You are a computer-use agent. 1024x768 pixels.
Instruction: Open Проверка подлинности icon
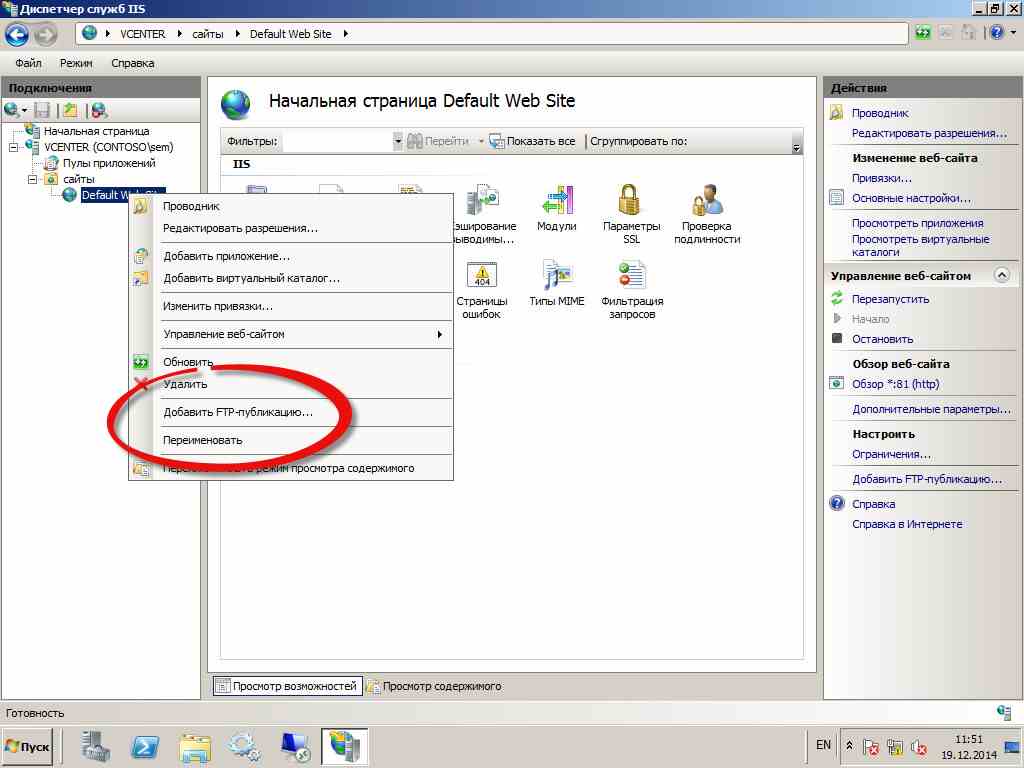point(707,200)
